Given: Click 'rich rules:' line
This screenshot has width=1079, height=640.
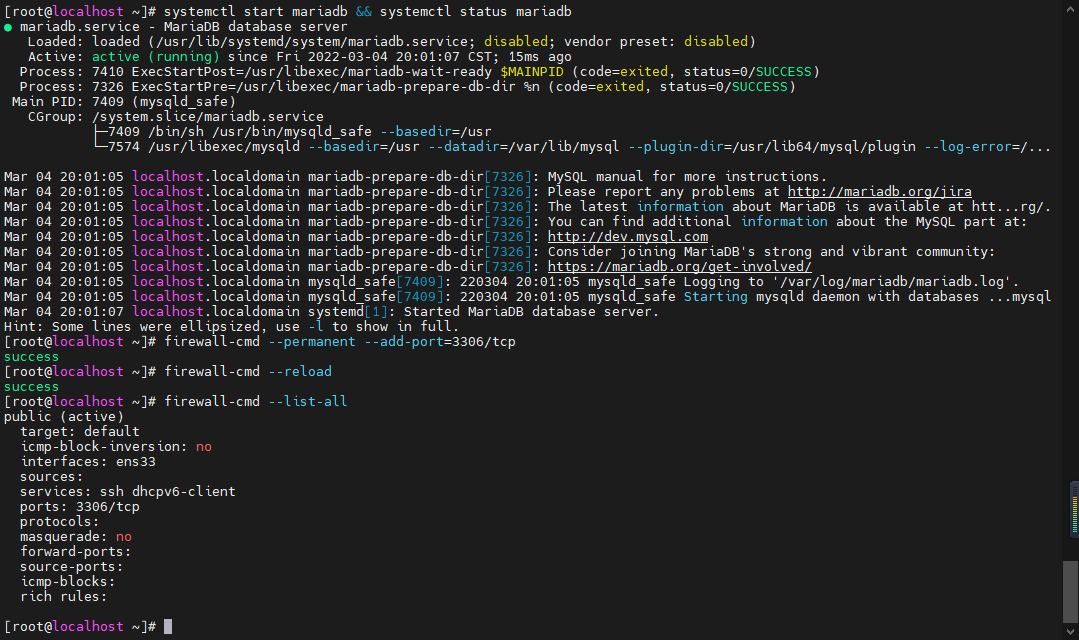Looking at the screenshot, I should tap(64, 597).
